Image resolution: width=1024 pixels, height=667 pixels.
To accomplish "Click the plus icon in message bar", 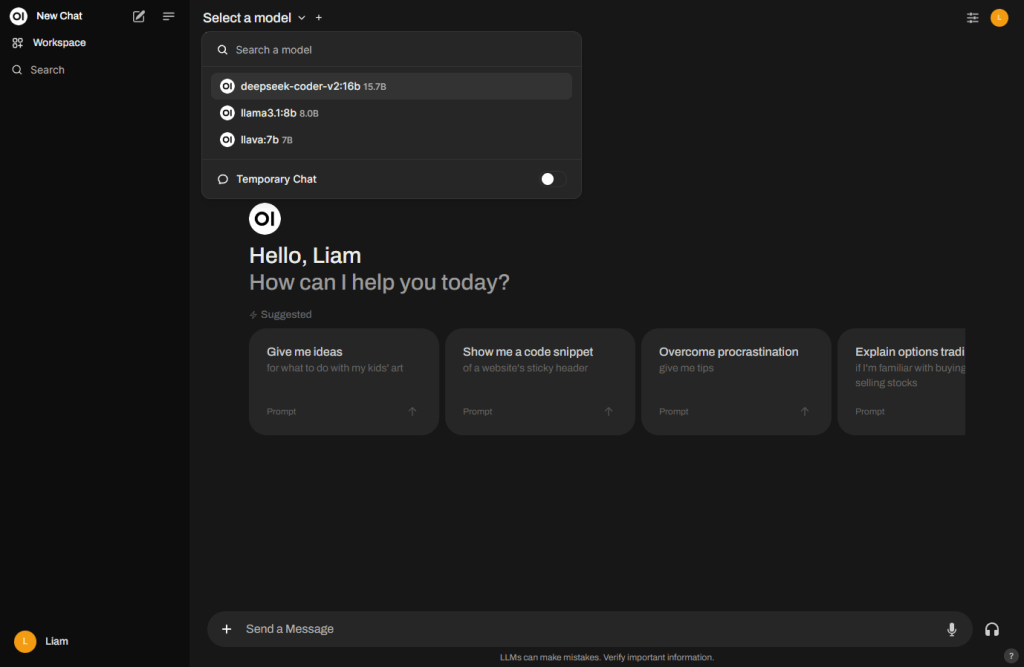I will click(226, 629).
